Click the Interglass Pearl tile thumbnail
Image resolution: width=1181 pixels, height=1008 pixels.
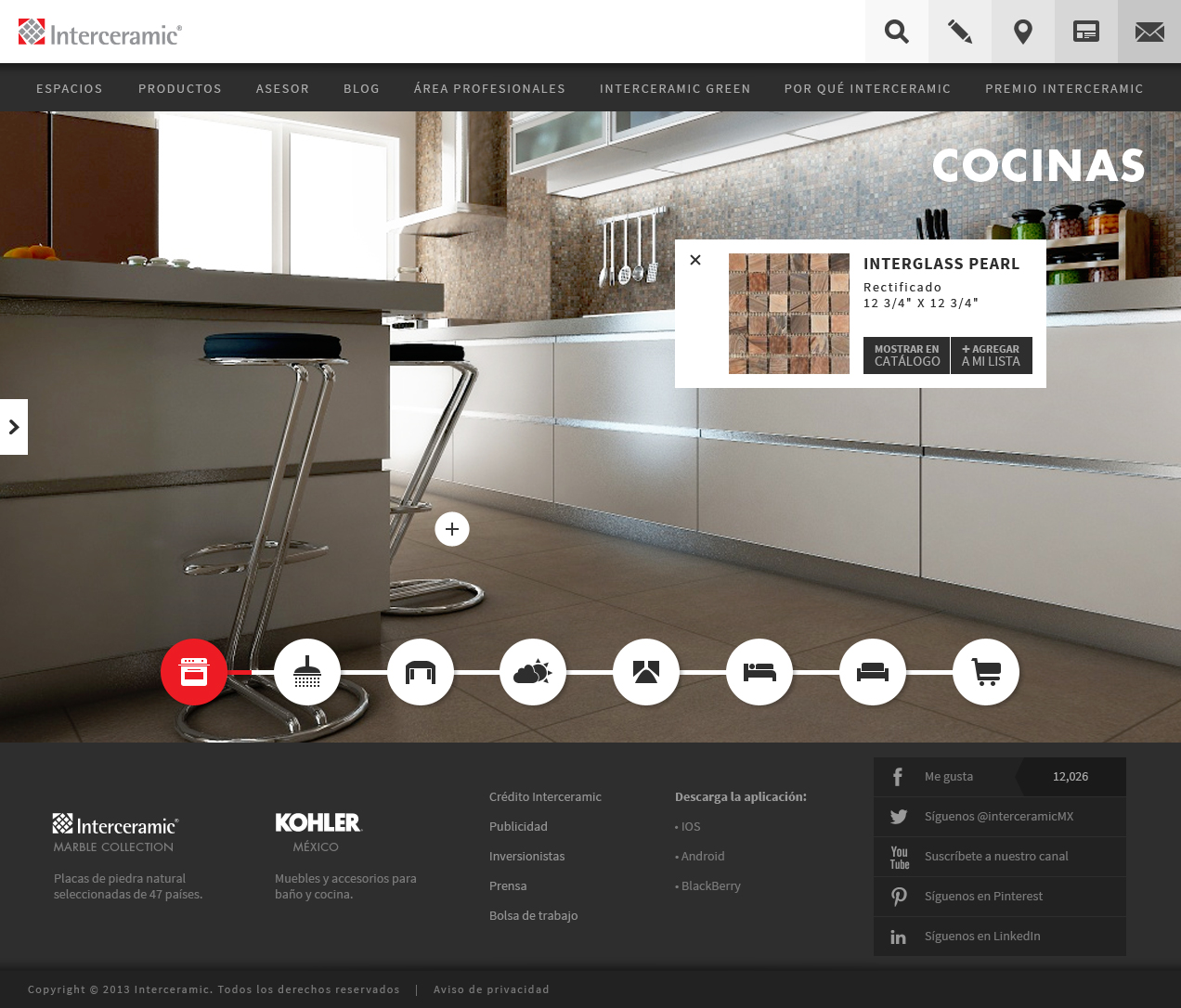(789, 314)
